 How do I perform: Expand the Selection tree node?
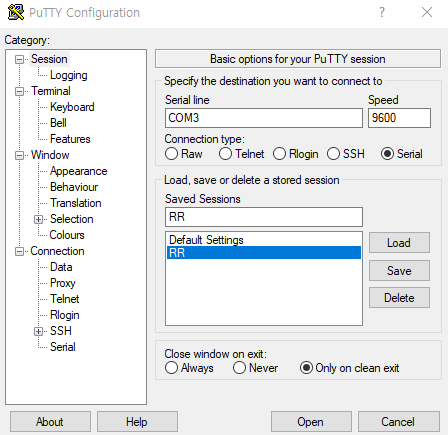39,219
